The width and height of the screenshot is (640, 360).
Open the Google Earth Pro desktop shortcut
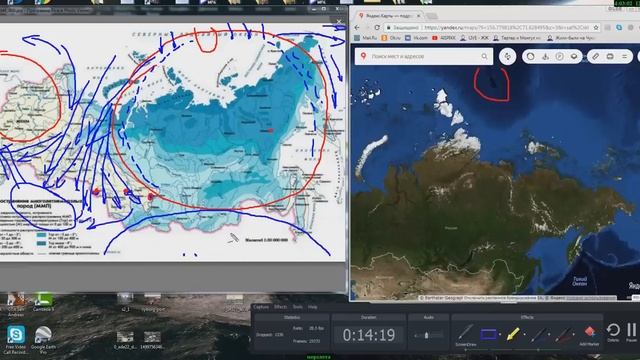point(43,340)
